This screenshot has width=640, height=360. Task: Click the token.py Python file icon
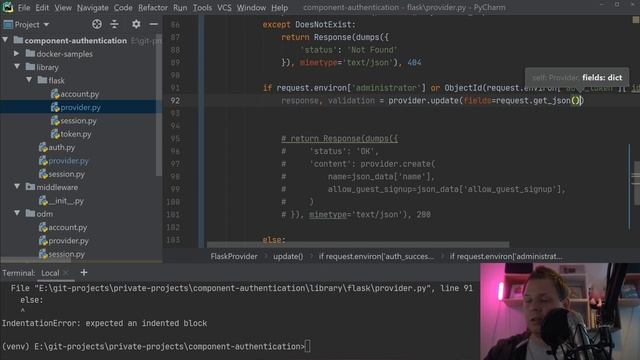pyautogui.click(x=55, y=134)
